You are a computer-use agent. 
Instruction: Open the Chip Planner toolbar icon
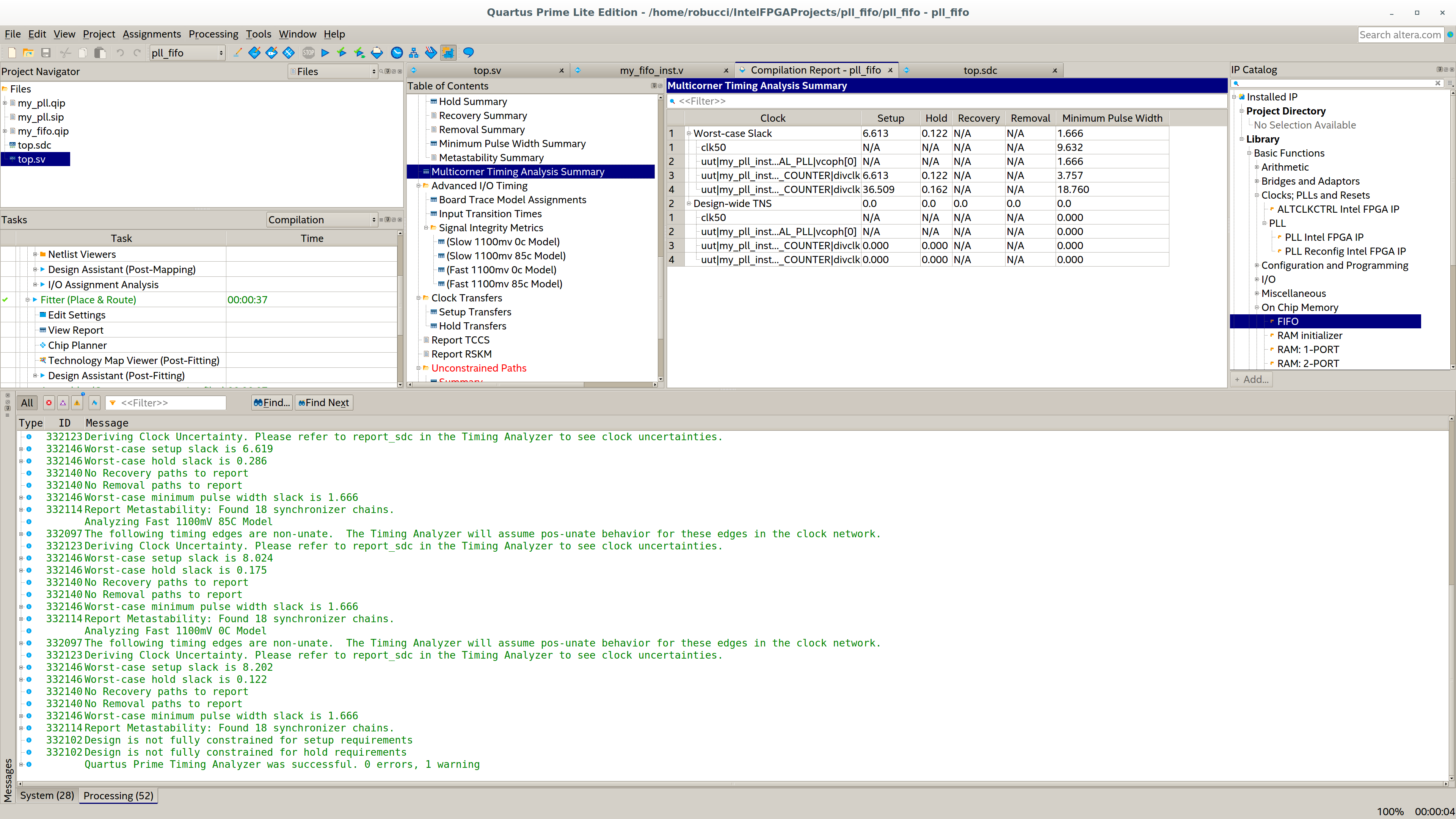click(288, 53)
